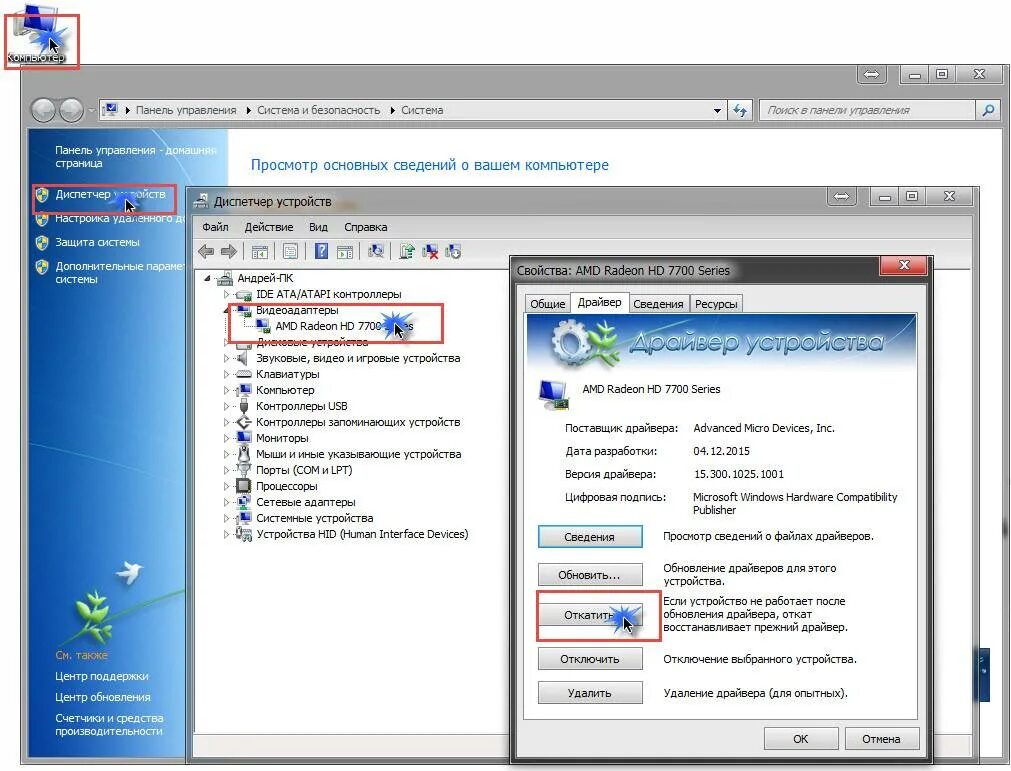The width and height of the screenshot is (1011, 771).
Task: Click the Диспетчер устройств sidebar link
Action: (110, 194)
